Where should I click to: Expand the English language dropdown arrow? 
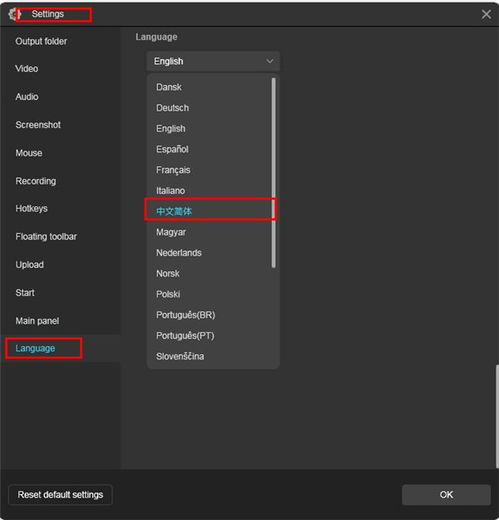[270, 61]
